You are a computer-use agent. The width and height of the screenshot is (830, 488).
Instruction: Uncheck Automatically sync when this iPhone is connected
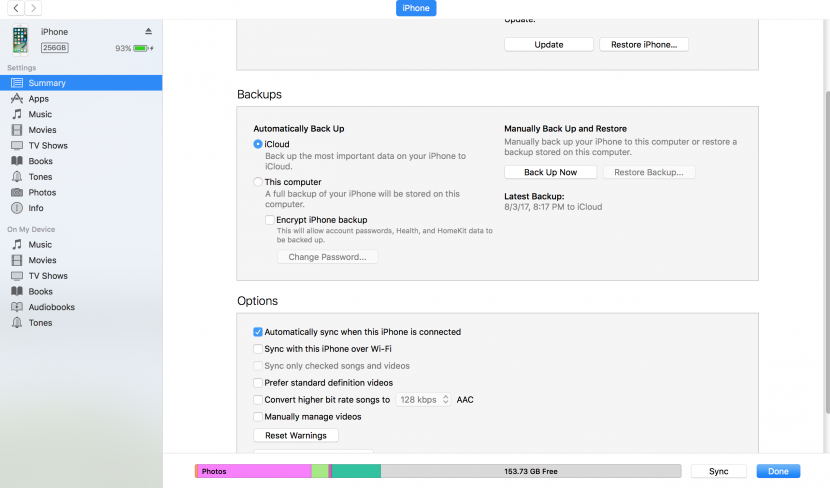pos(258,332)
